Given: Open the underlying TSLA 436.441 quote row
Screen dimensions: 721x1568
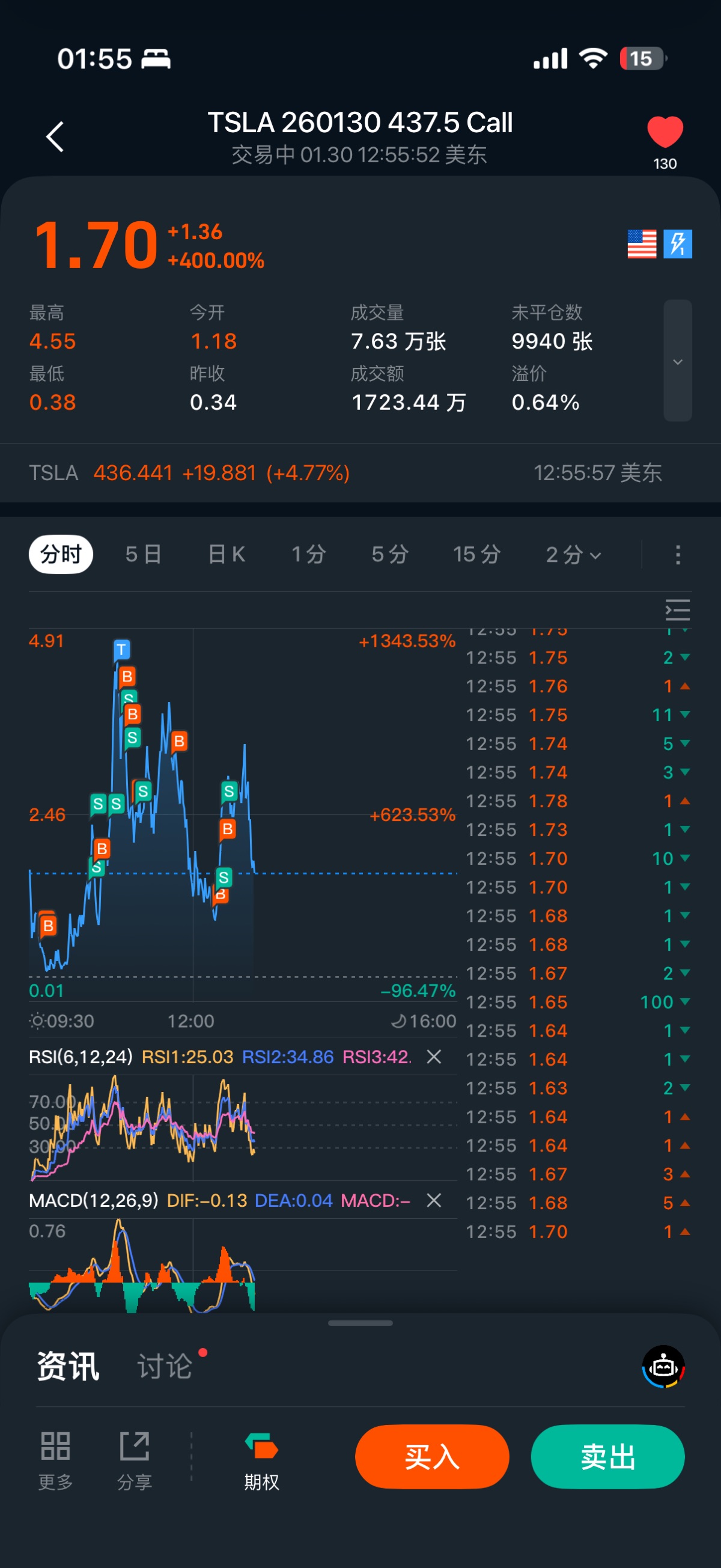Looking at the screenshot, I should click(360, 473).
